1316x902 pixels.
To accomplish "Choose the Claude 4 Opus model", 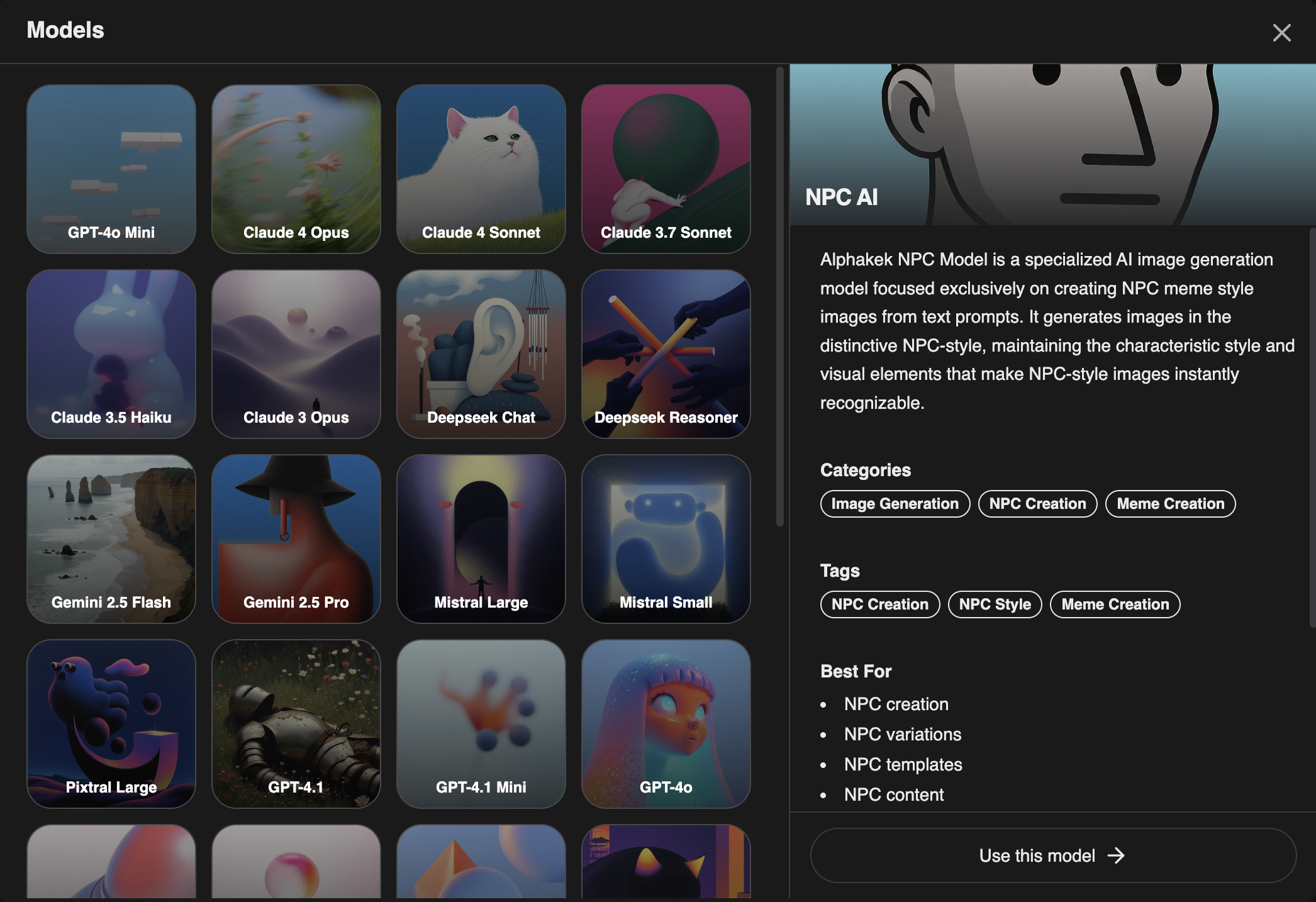I will pyautogui.click(x=296, y=169).
